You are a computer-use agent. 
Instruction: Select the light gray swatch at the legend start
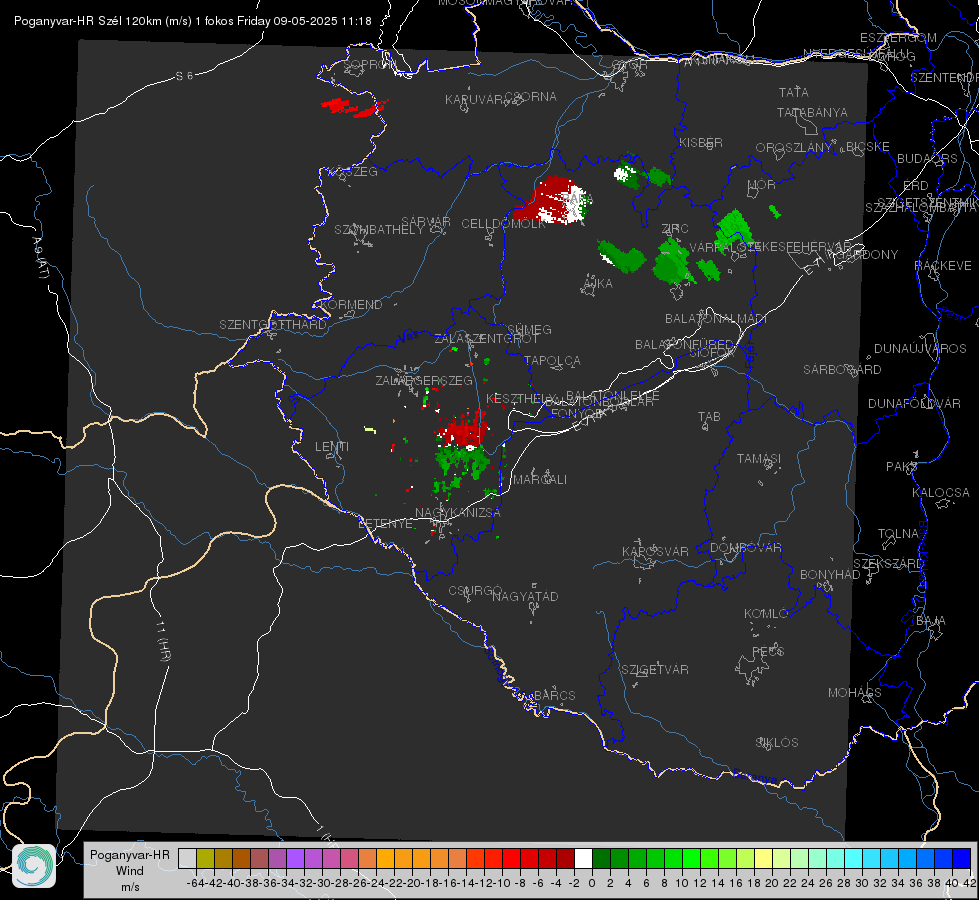[187, 858]
